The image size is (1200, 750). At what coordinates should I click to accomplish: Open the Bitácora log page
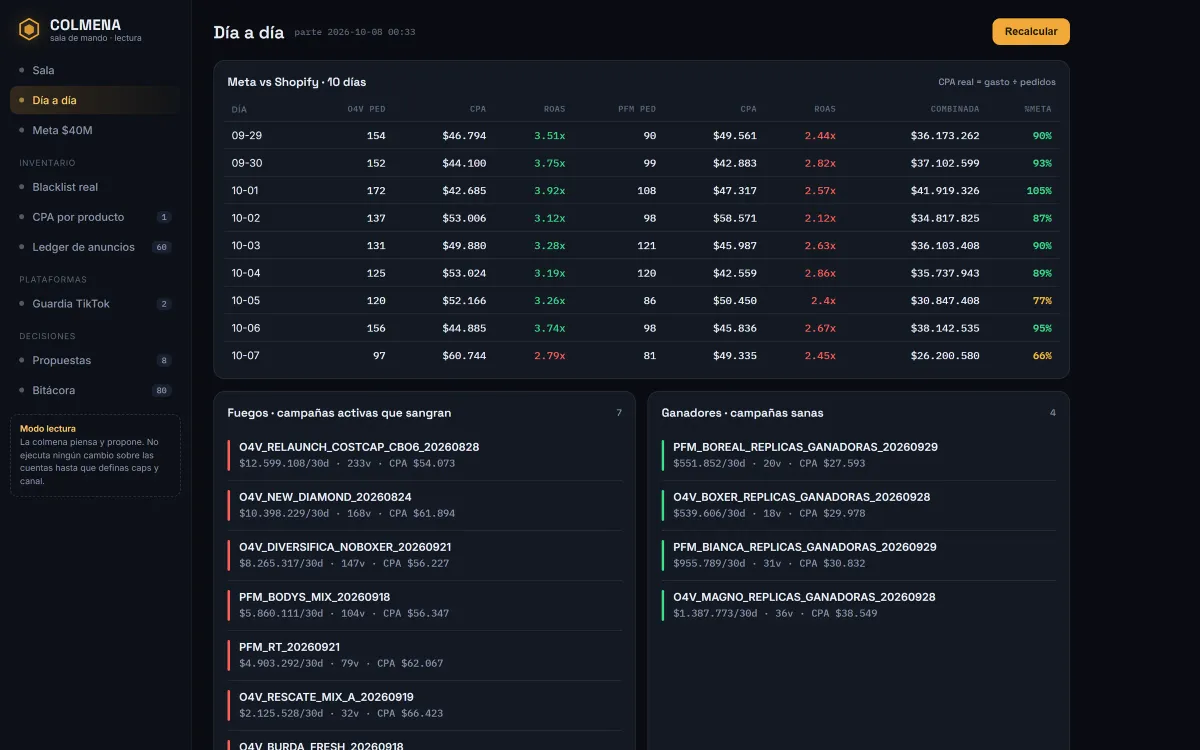pyautogui.click(x=95, y=390)
